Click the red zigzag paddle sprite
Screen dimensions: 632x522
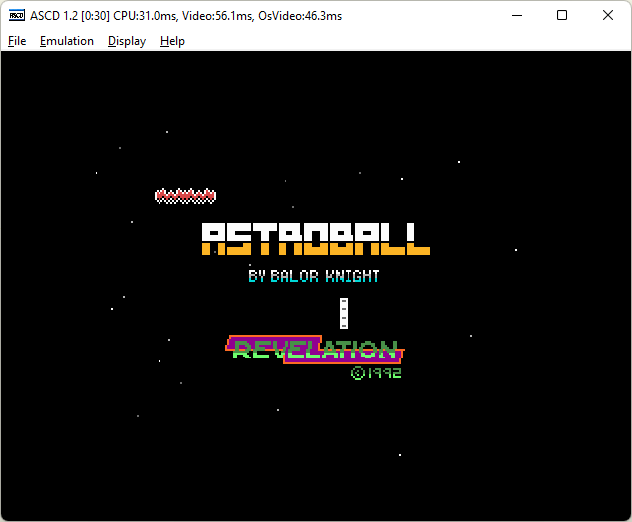point(185,196)
